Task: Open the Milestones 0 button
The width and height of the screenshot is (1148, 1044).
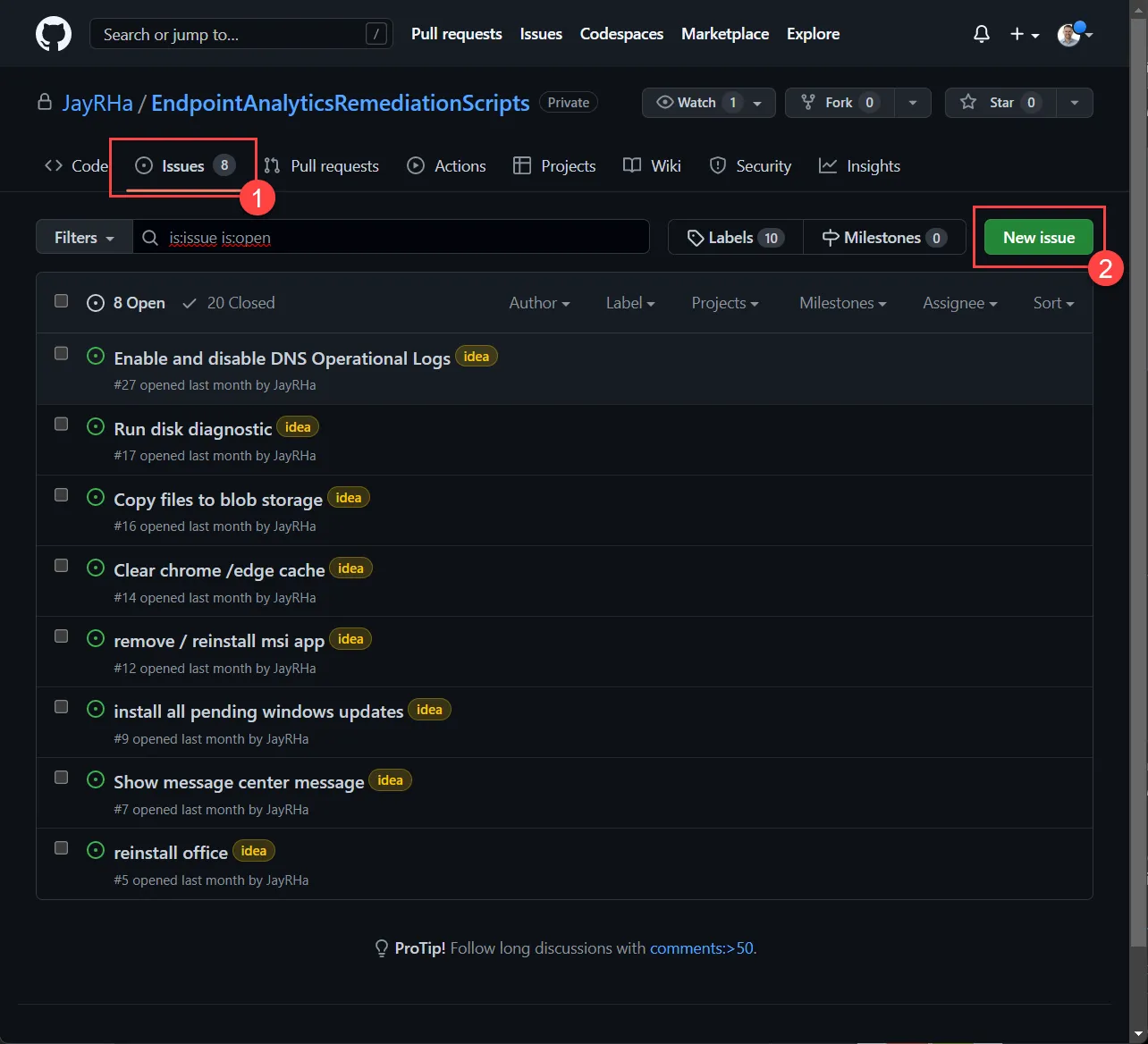Action: (884, 238)
